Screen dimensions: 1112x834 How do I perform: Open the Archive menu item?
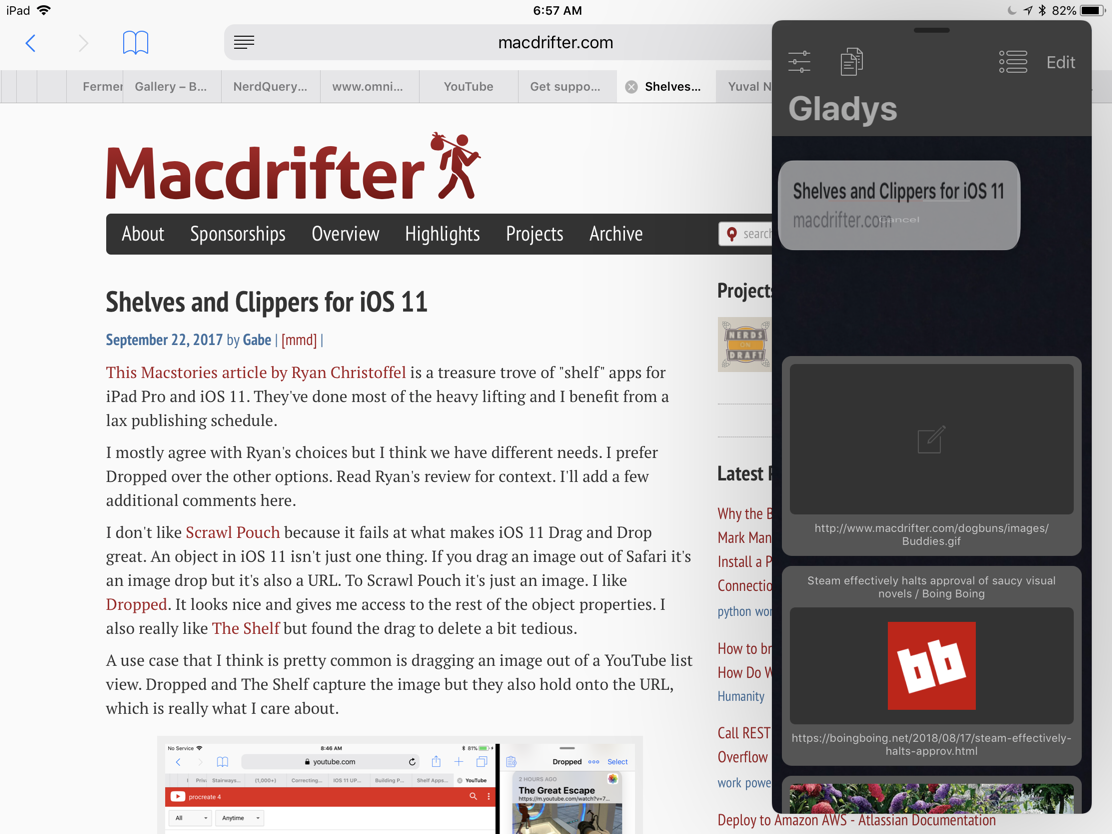click(616, 234)
